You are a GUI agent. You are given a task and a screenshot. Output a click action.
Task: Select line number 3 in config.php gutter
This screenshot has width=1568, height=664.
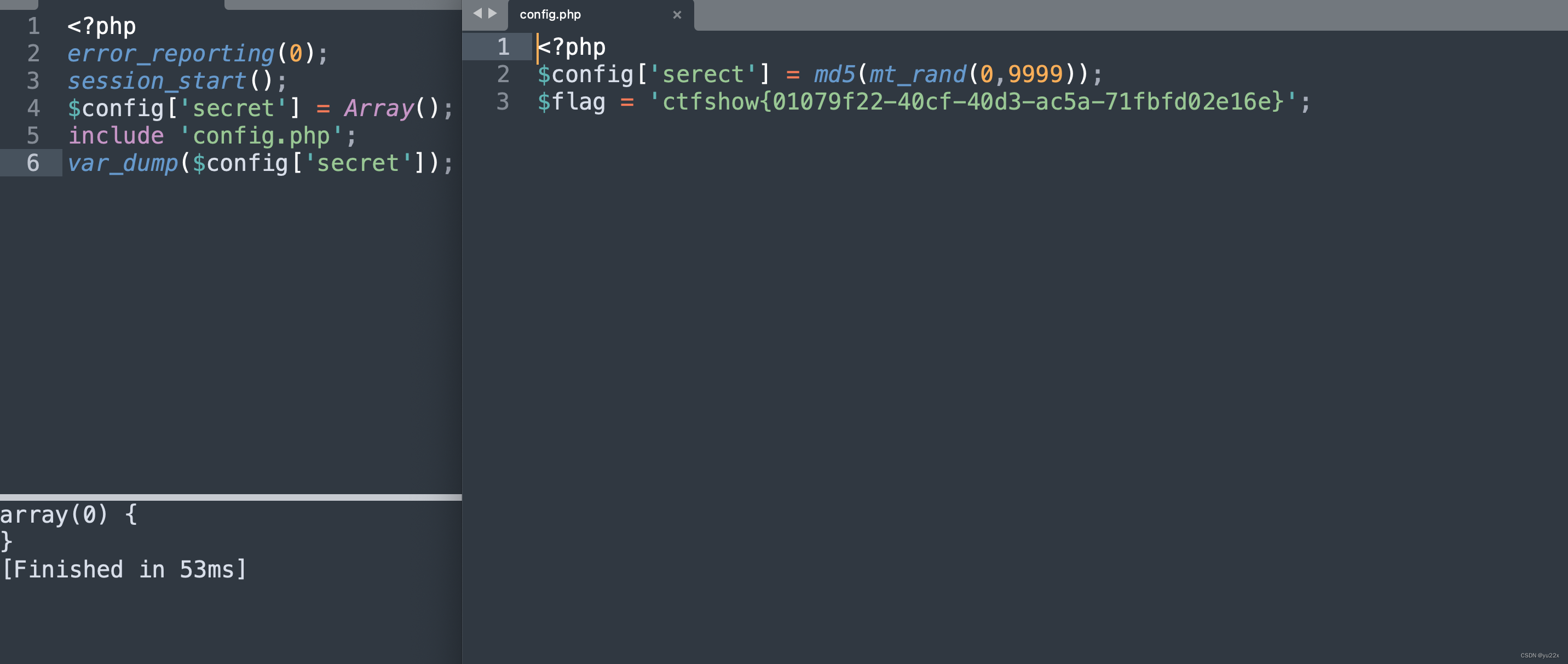pos(503,102)
